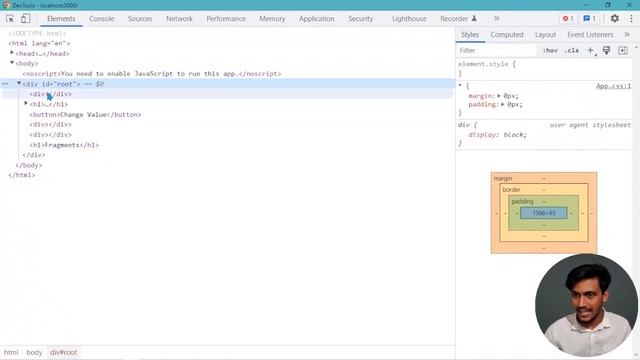This screenshot has height=360, width=640.
Task: Click the box model padding label
Action: pos(522,202)
